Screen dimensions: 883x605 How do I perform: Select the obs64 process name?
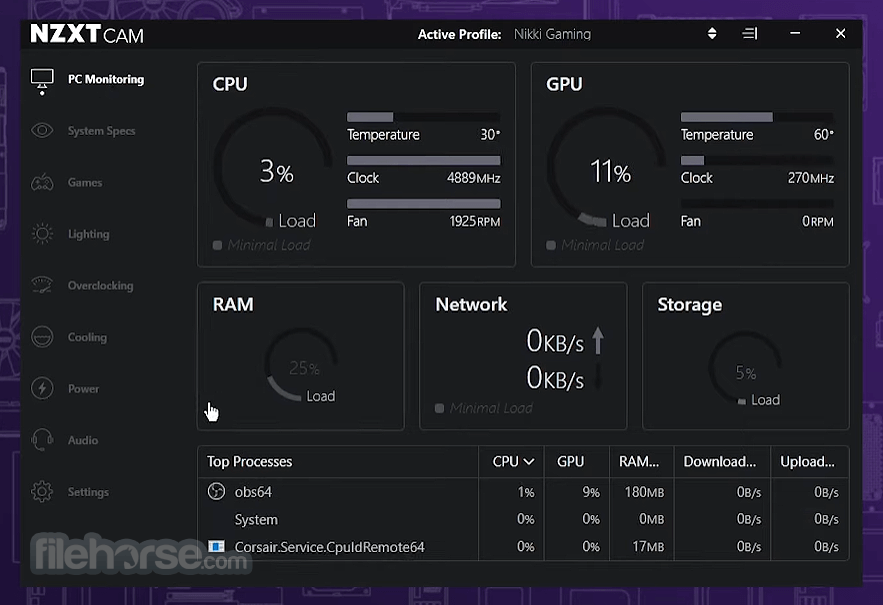click(253, 492)
